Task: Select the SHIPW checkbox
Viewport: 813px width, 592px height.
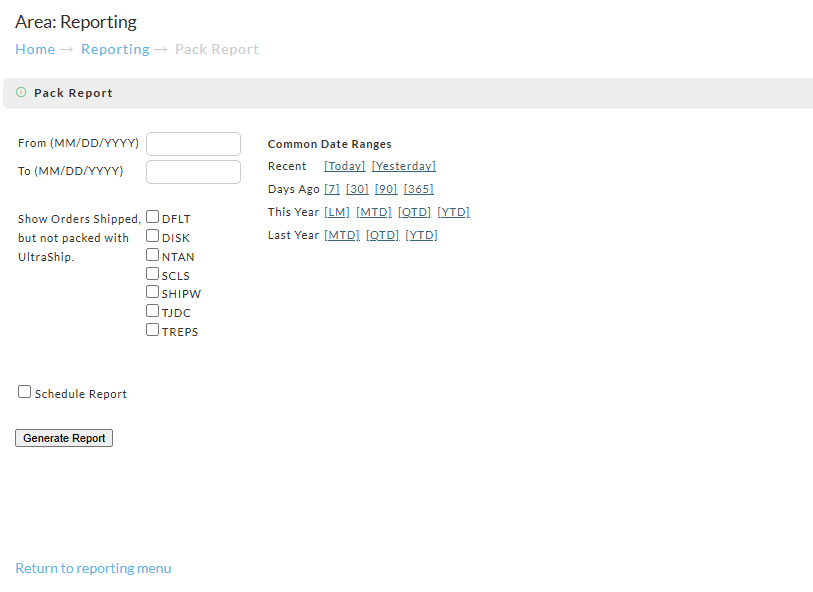Action: tap(152, 292)
